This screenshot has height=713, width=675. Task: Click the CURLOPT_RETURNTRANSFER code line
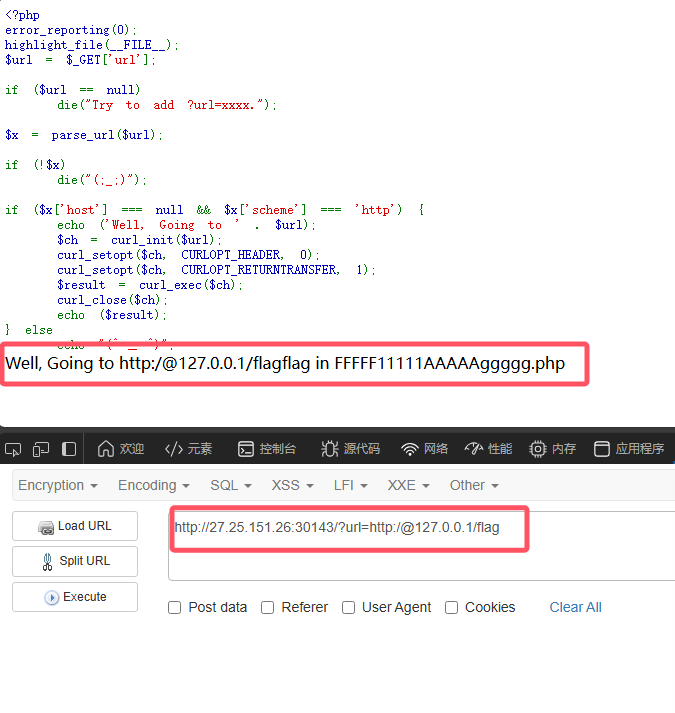[216, 270]
